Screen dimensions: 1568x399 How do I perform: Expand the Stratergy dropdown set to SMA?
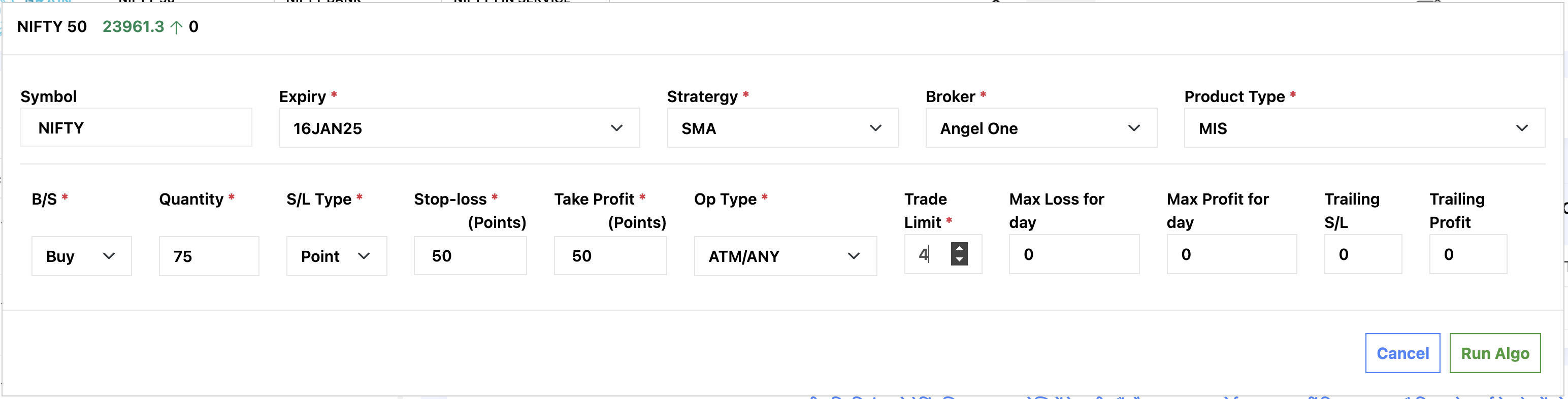tap(782, 128)
